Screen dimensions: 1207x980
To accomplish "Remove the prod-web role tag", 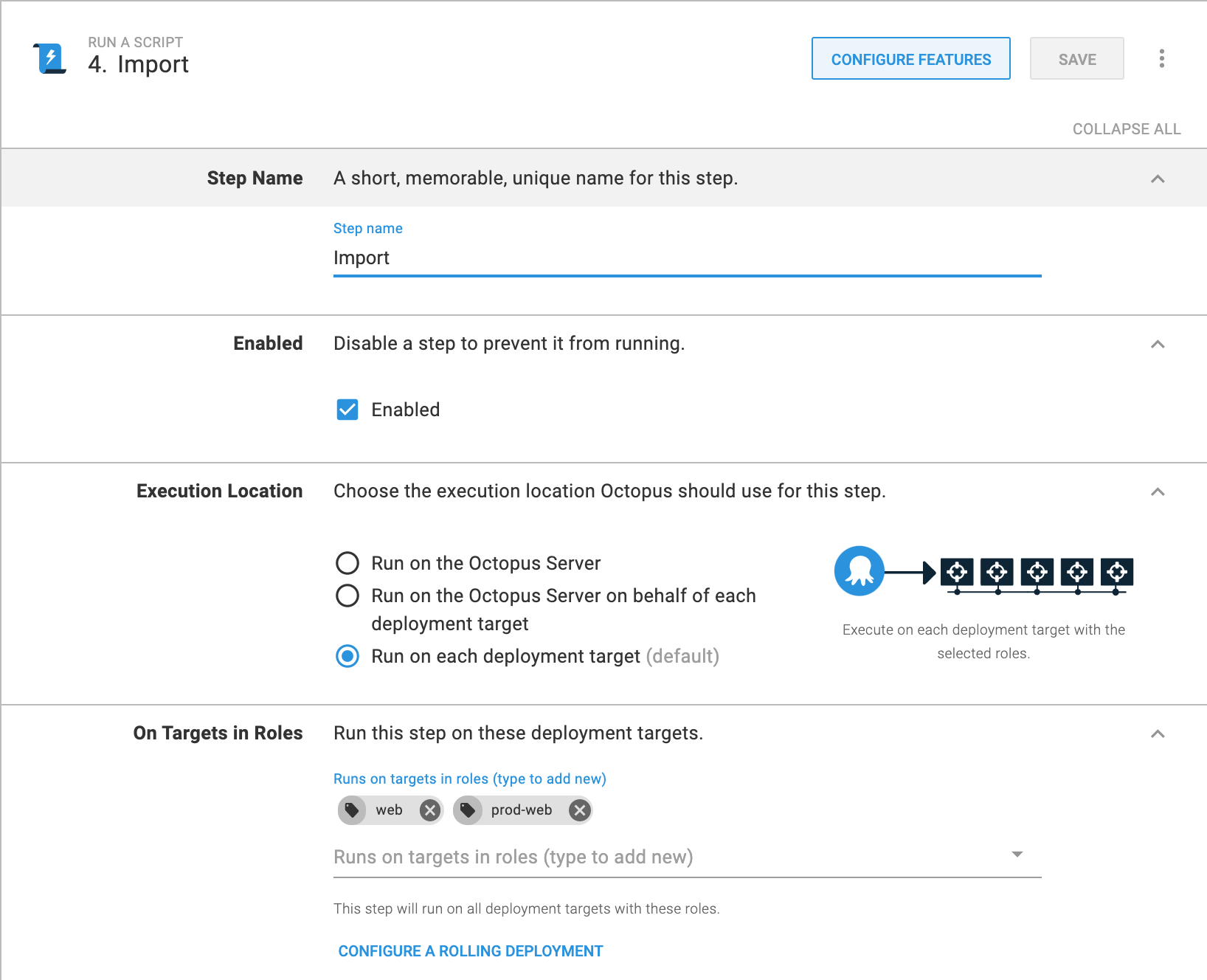I will click(x=580, y=810).
